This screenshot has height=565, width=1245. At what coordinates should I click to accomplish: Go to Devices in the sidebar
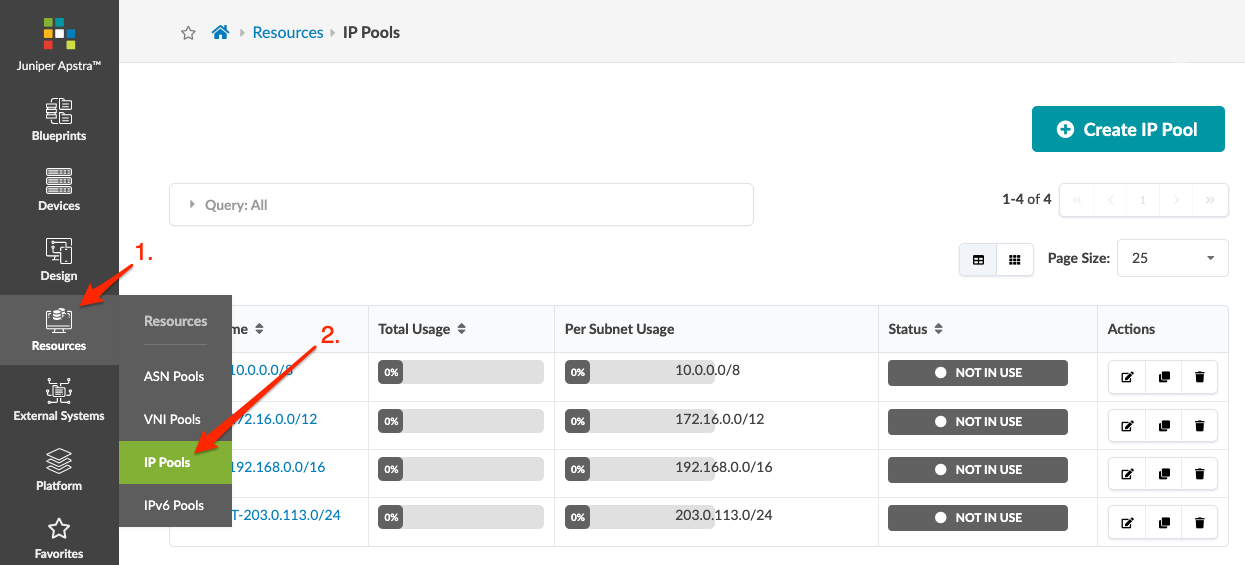point(59,189)
